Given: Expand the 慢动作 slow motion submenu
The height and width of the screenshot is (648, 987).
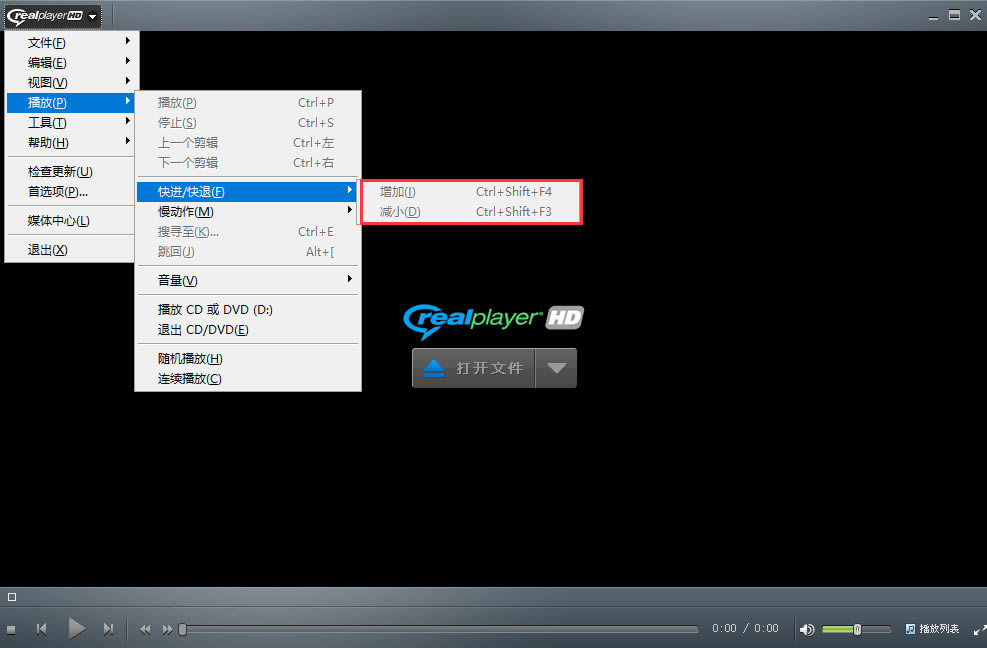Looking at the screenshot, I should point(186,211).
